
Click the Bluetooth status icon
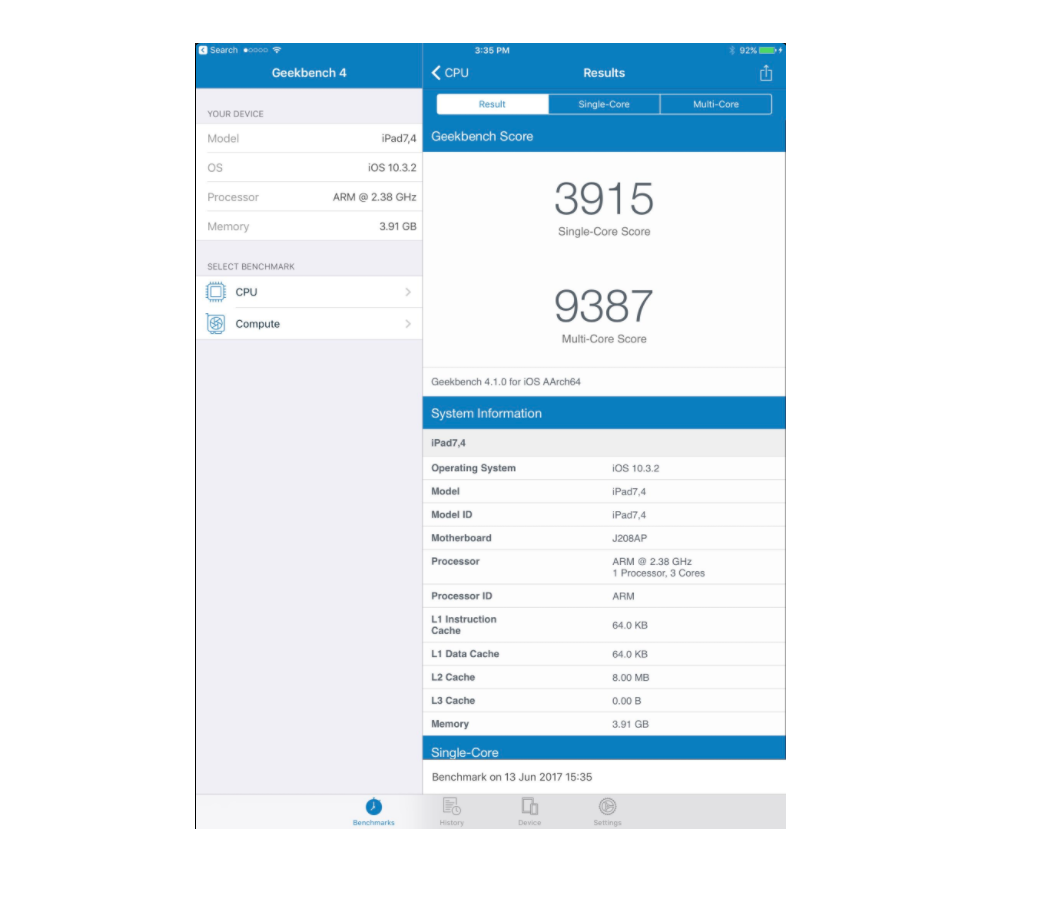(732, 50)
